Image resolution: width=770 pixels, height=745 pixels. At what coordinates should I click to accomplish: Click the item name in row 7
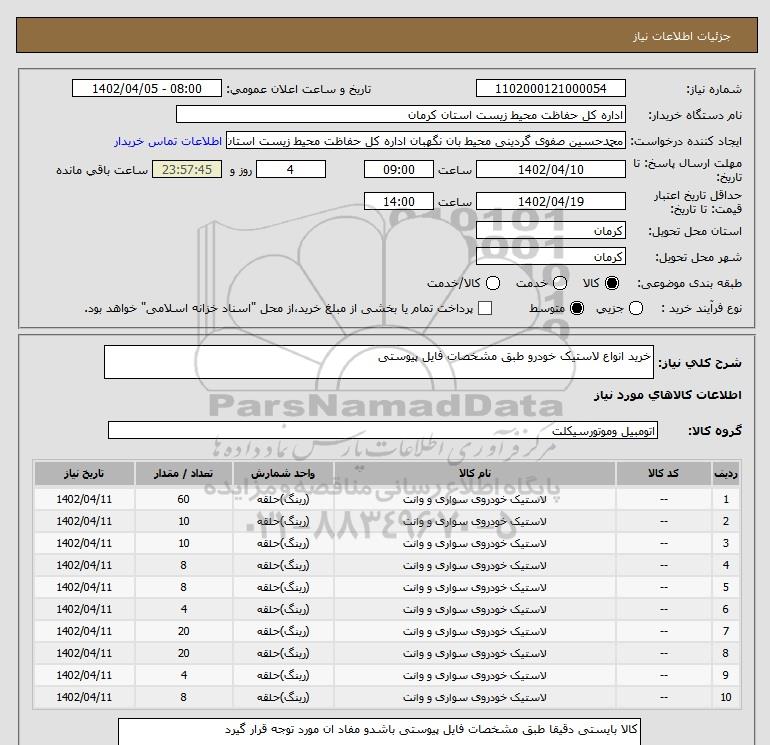[x=474, y=632]
